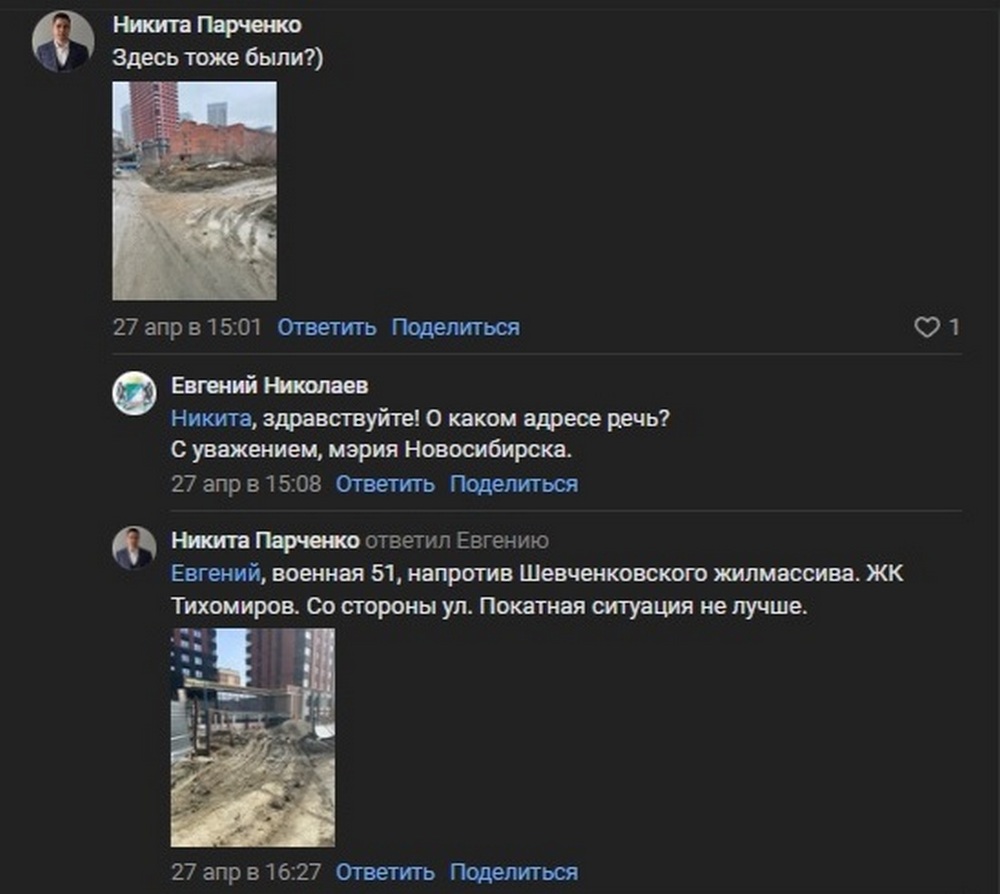
Task: Open the 27 апр в 16:27 timestamp
Action: point(246,872)
